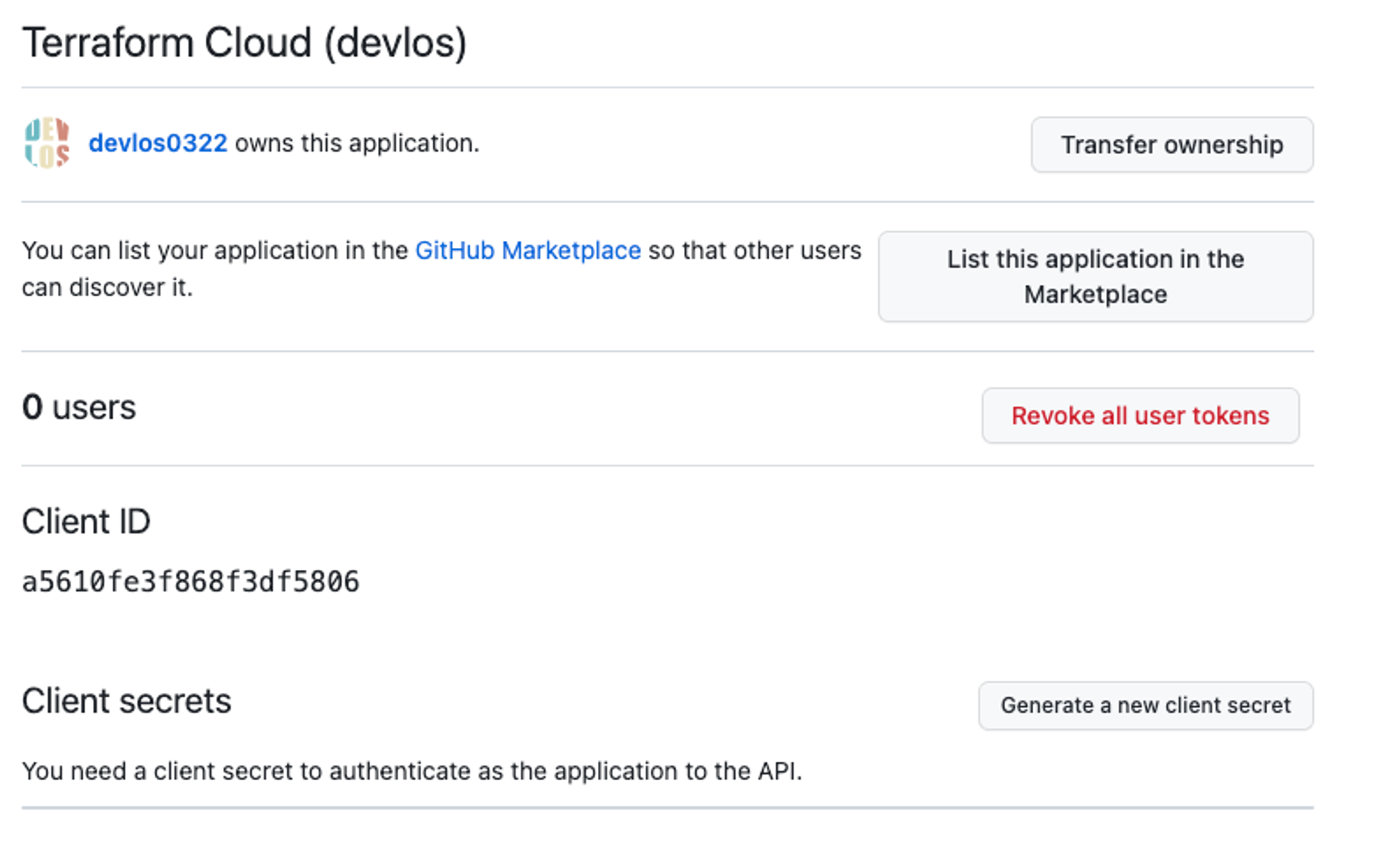Click the 'so that other users' text
The height and width of the screenshot is (850, 1400).
click(755, 251)
